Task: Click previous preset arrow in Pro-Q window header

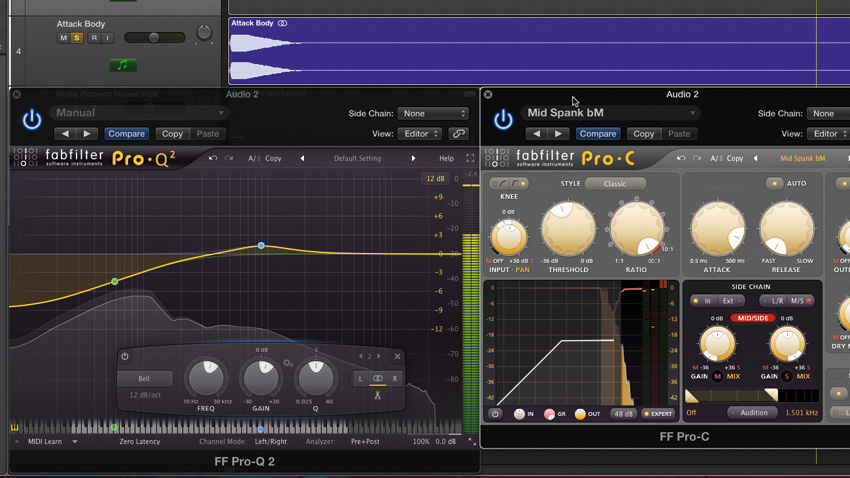Action: [x=65, y=134]
